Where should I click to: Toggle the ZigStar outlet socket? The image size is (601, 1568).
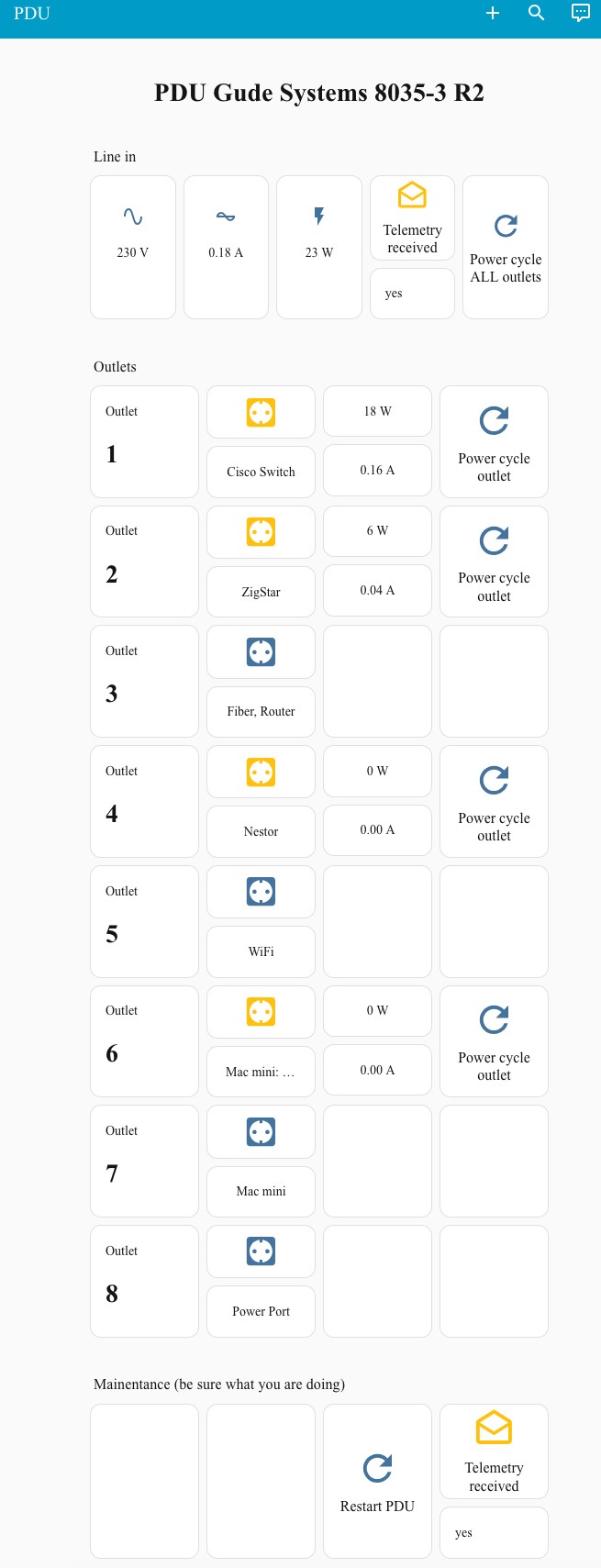click(261, 531)
